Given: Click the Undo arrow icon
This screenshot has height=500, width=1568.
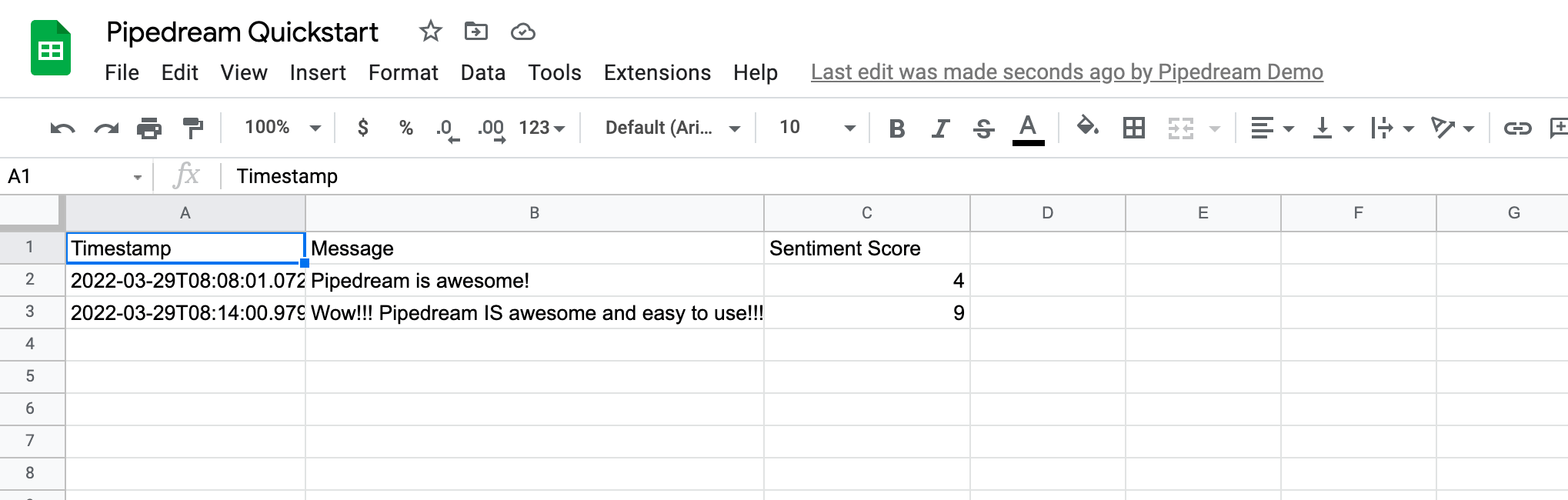Looking at the screenshot, I should click(62, 128).
